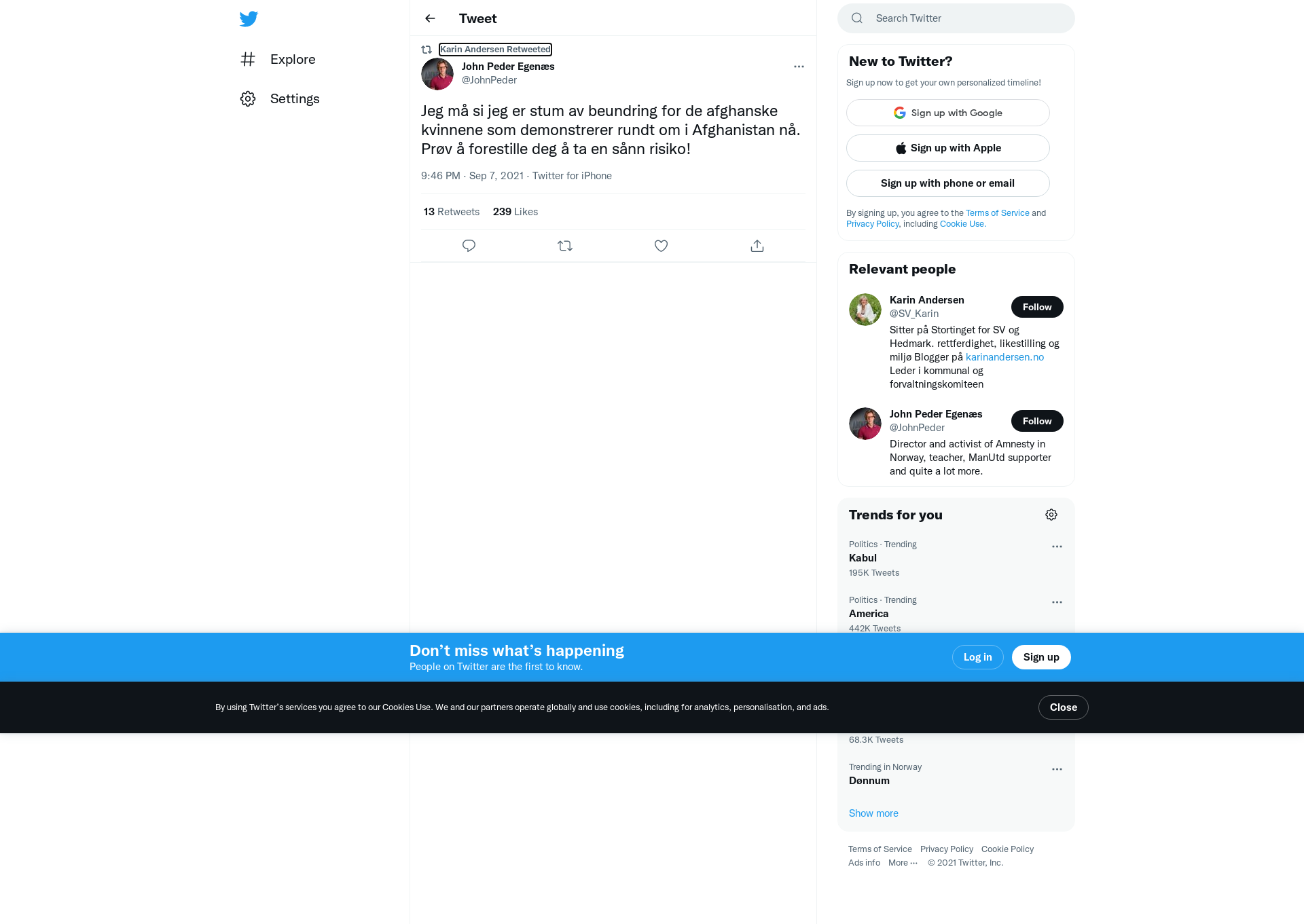Open more options for the Kabul trend
Screen dimensions: 1304x924
[1057, 547]
